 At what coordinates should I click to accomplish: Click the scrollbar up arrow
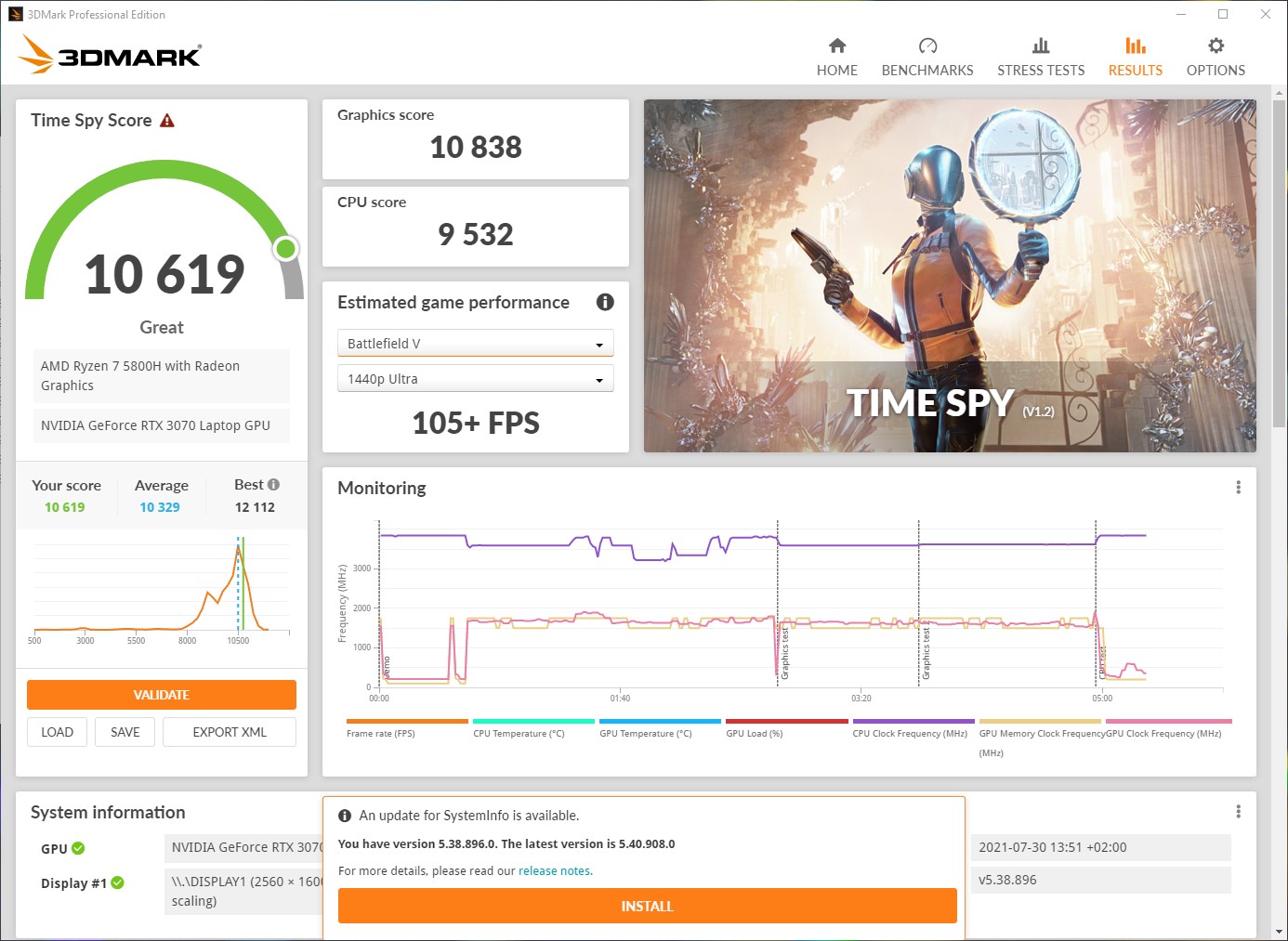pyautogui.click(x=1280, y=93)
